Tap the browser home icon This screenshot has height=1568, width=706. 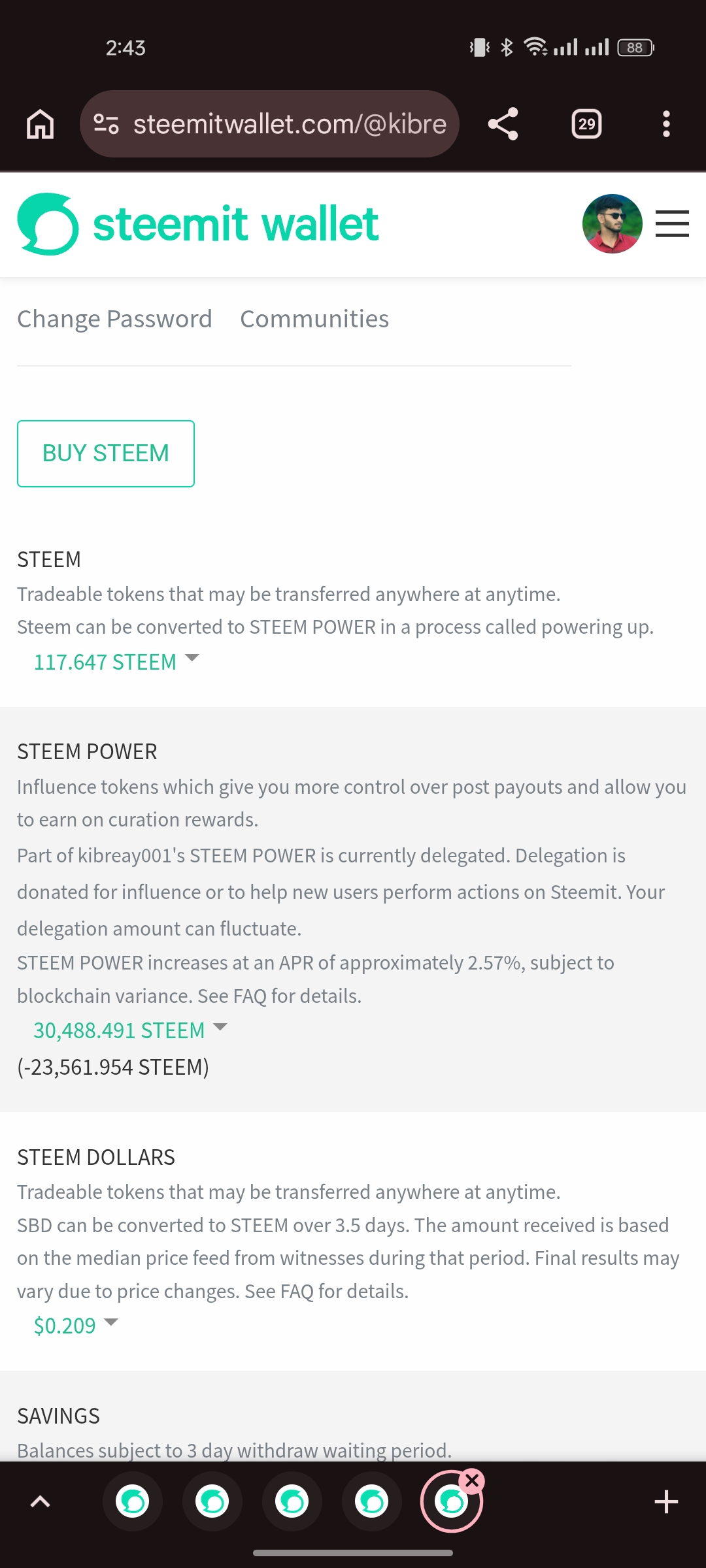click(40, 124)
